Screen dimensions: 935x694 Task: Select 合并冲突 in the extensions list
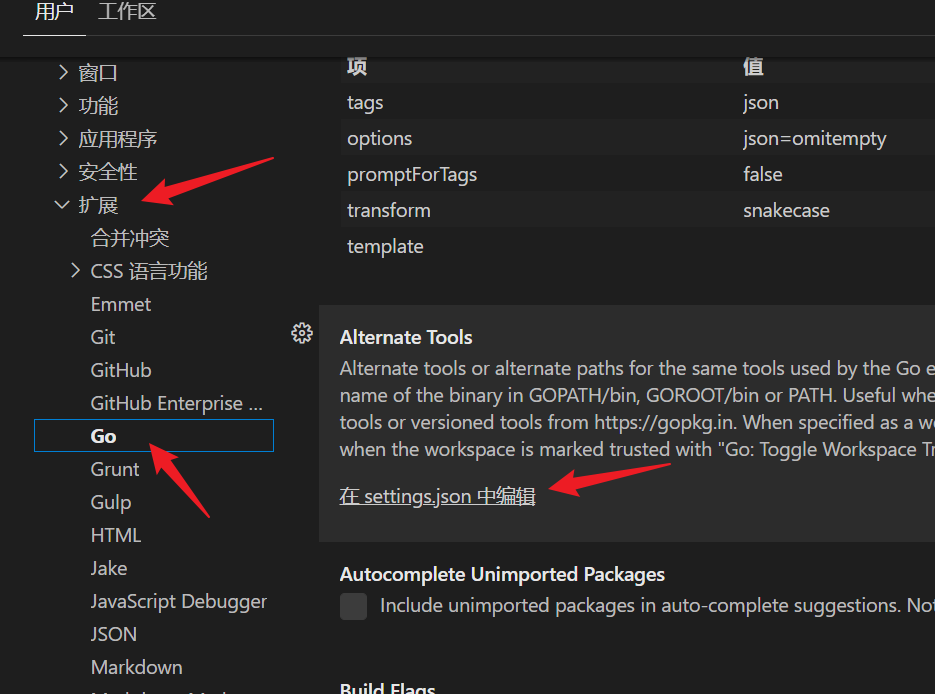point(130,238)
